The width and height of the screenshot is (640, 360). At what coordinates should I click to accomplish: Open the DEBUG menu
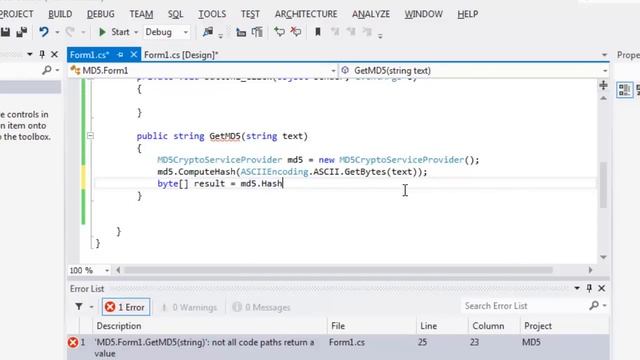[100, 14]
